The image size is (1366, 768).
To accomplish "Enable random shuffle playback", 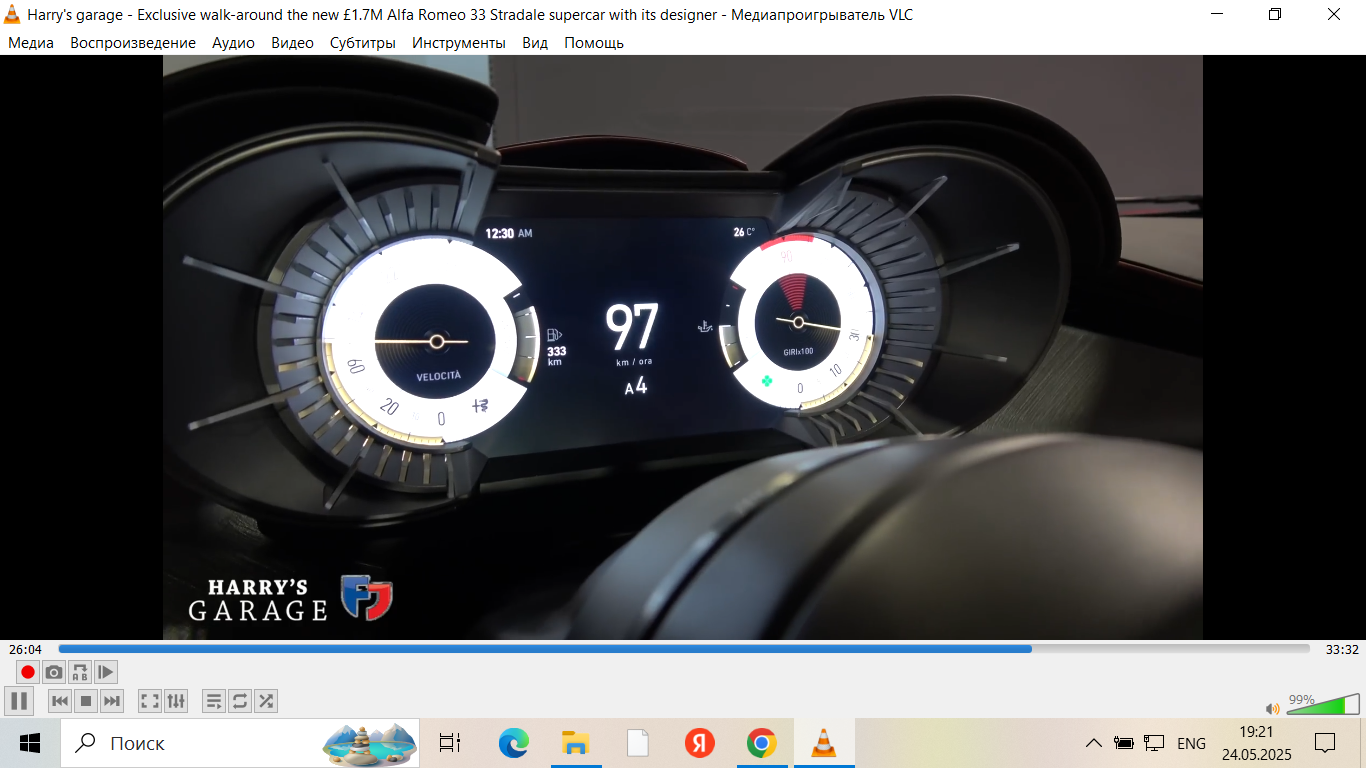I will point(266,701).
